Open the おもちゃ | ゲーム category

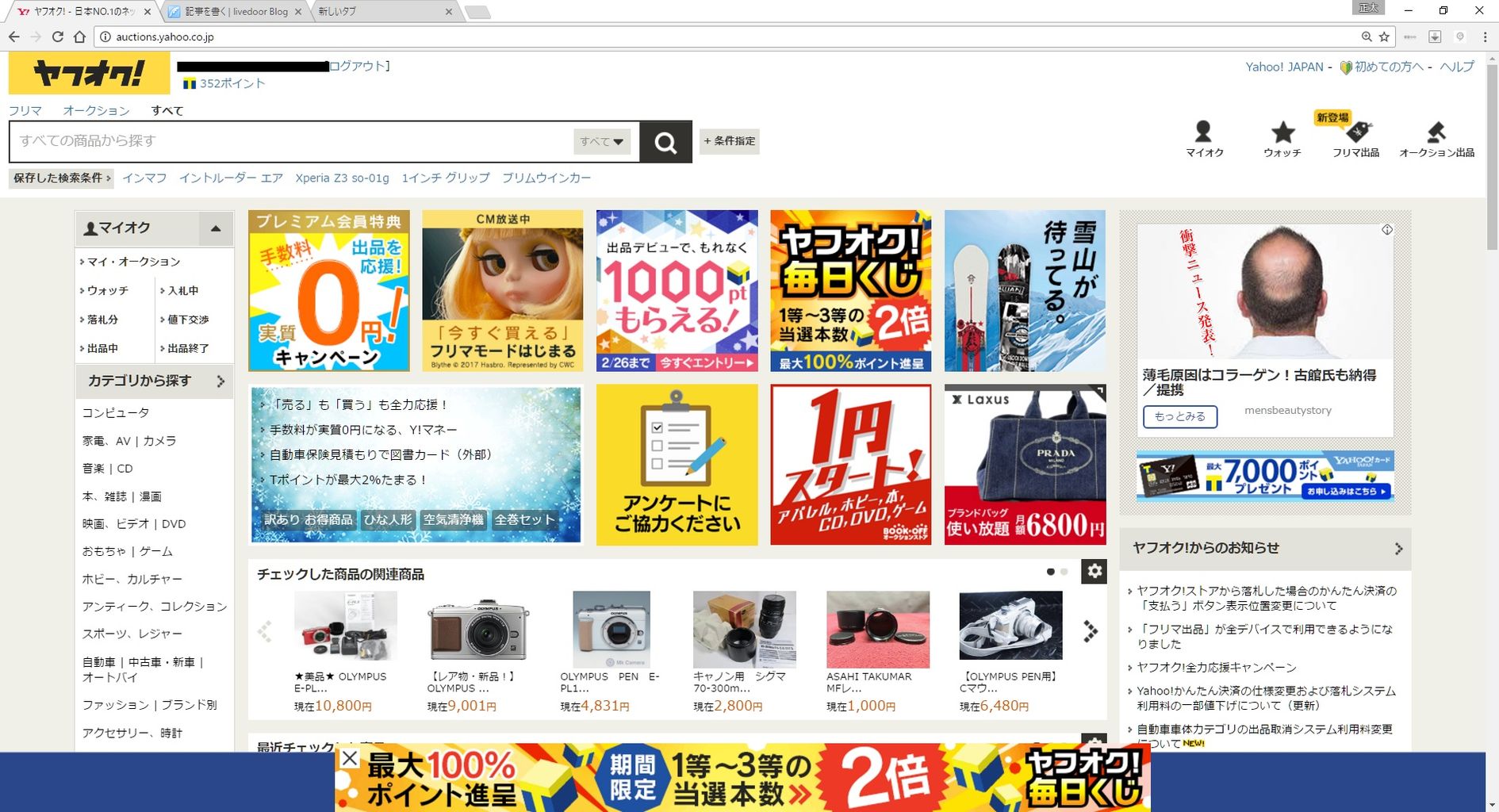127,551
